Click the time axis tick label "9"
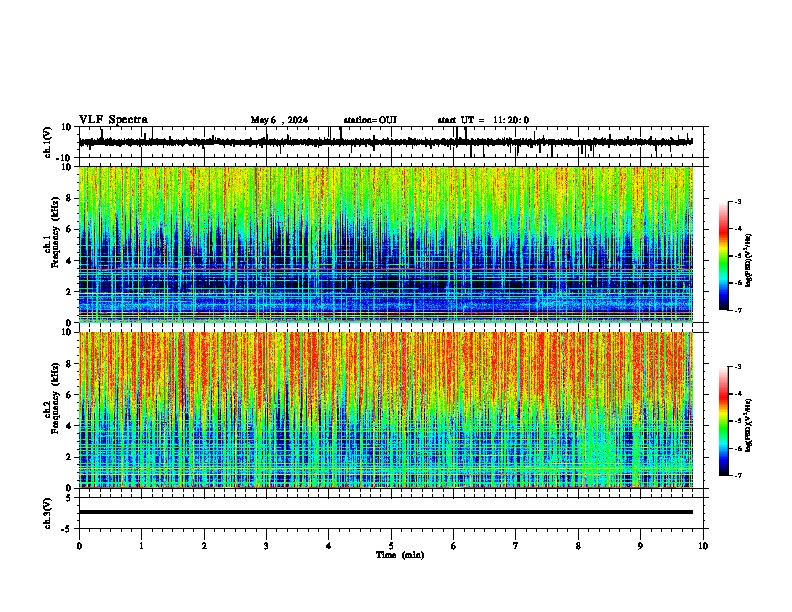792x612 pixels. point(640,546)
